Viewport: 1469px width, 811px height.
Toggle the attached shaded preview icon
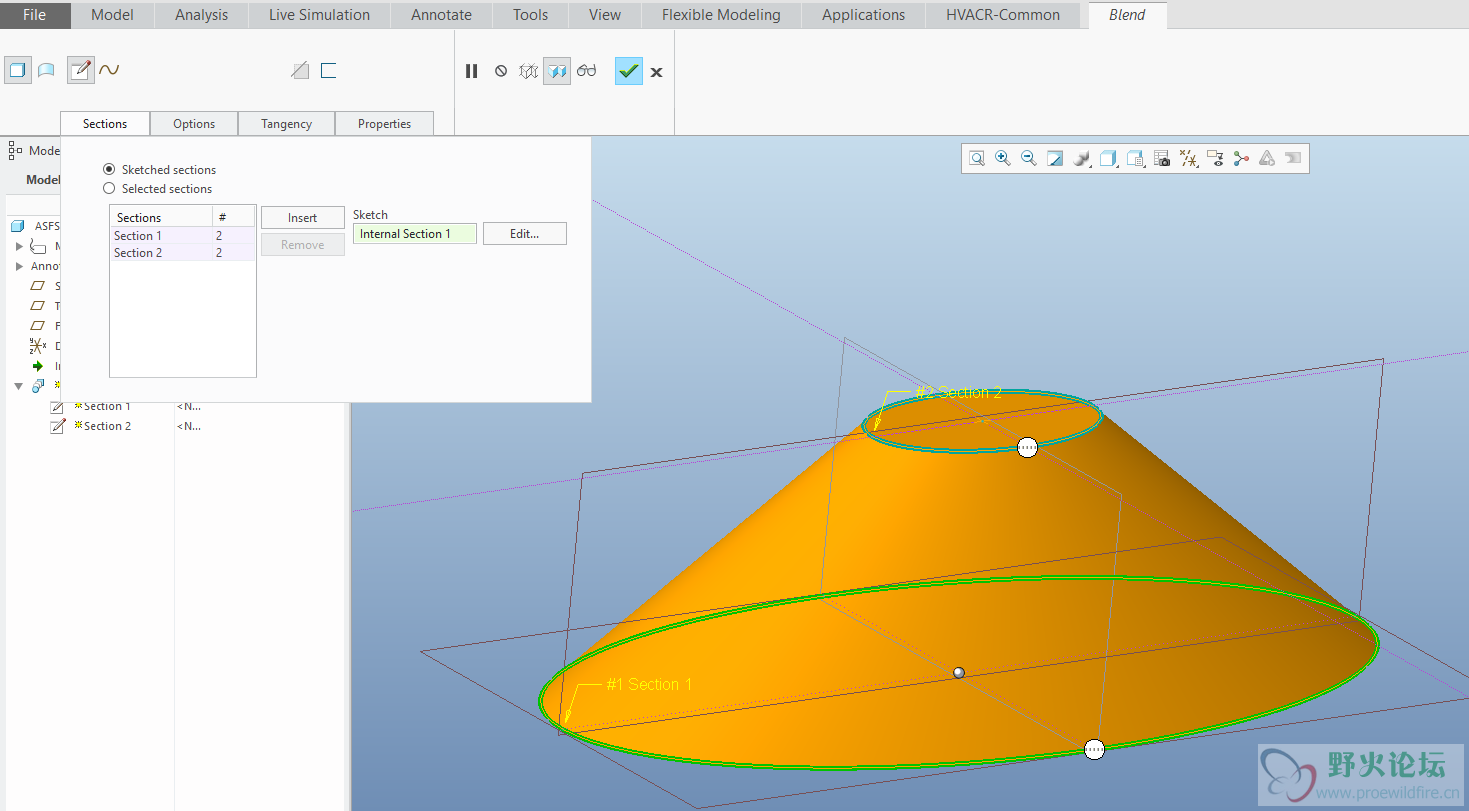point(557,71)
